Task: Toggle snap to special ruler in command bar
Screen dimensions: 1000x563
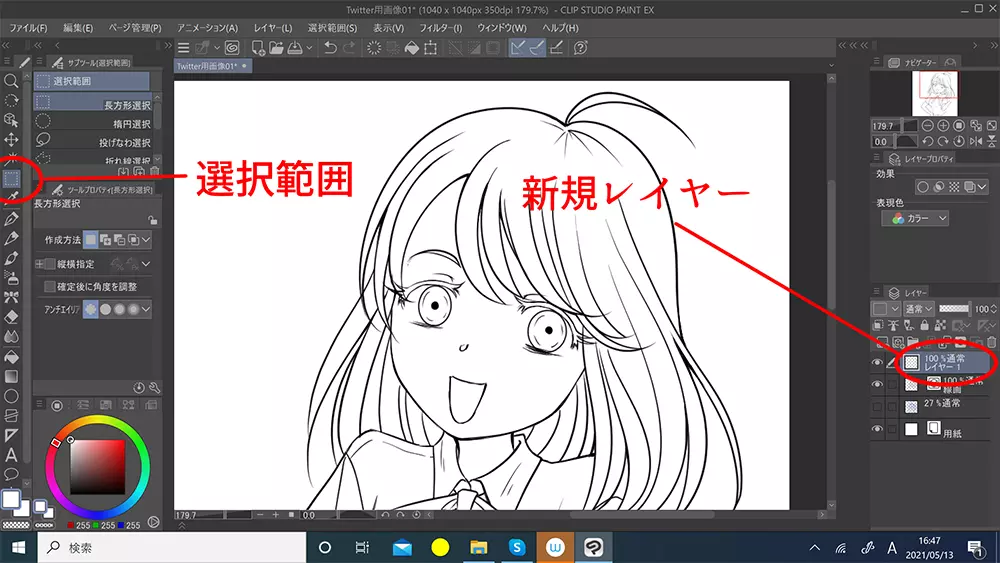Action: [x=537, y=48]
